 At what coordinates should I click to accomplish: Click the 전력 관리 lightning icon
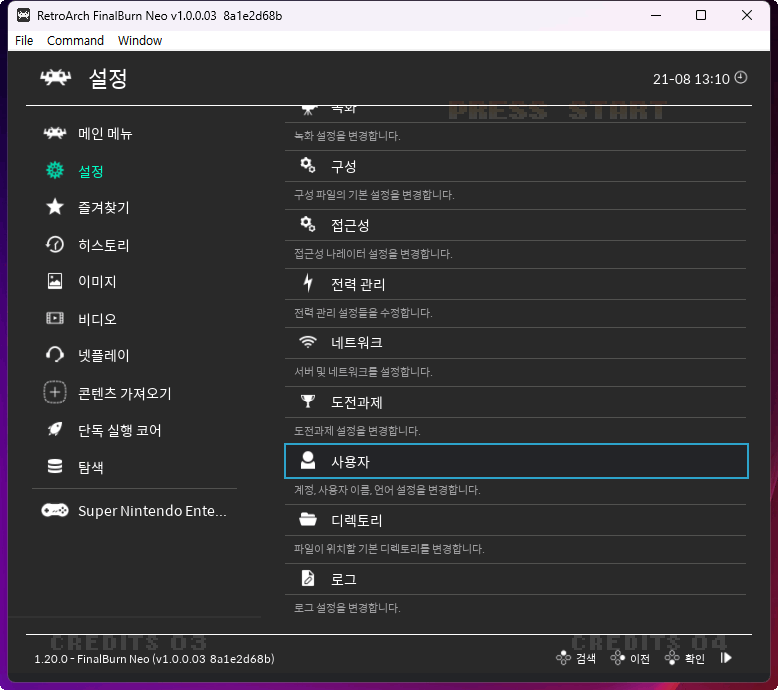[308, 283]
